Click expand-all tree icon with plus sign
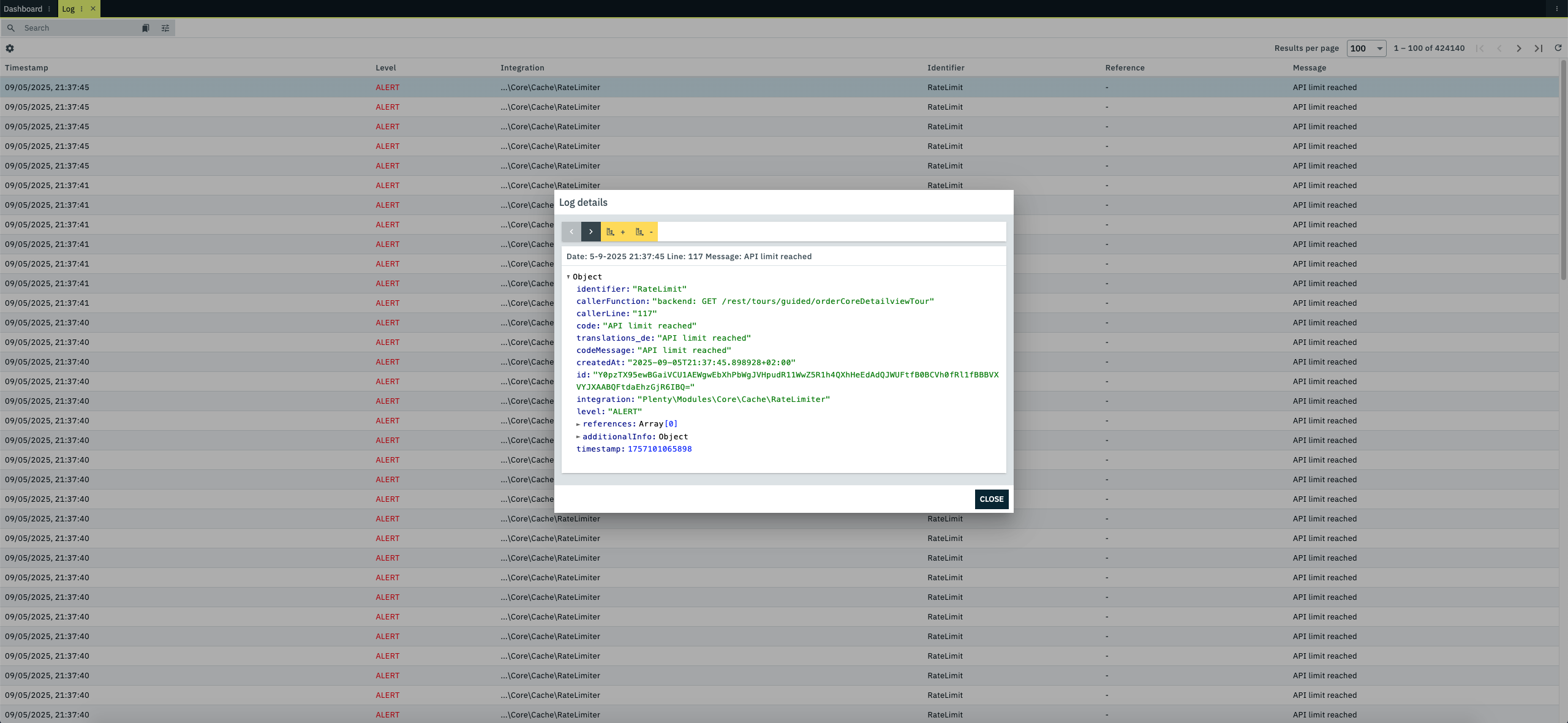The height and width of the screenshot is (723, 1568). tap(615, 232)
